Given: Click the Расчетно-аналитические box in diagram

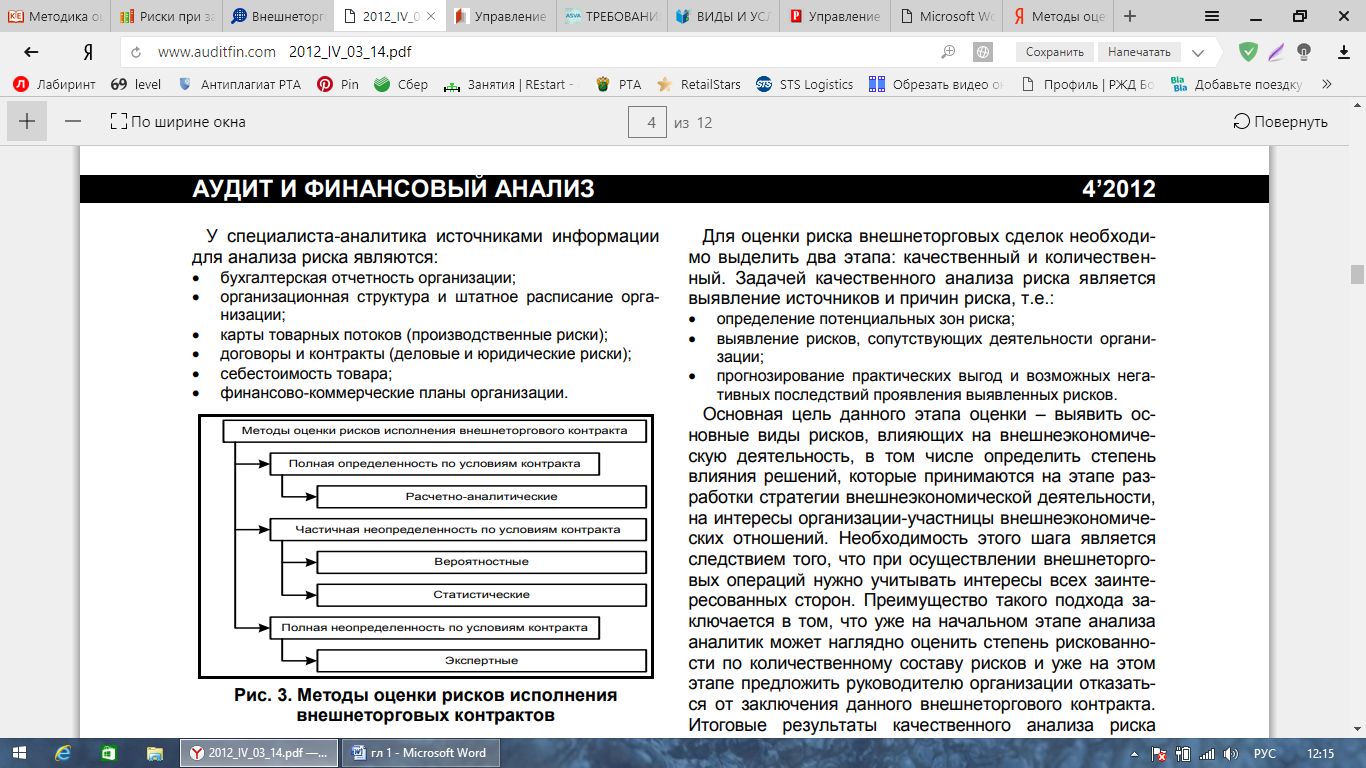Looking at the screenshot, I should click(482, 496).
